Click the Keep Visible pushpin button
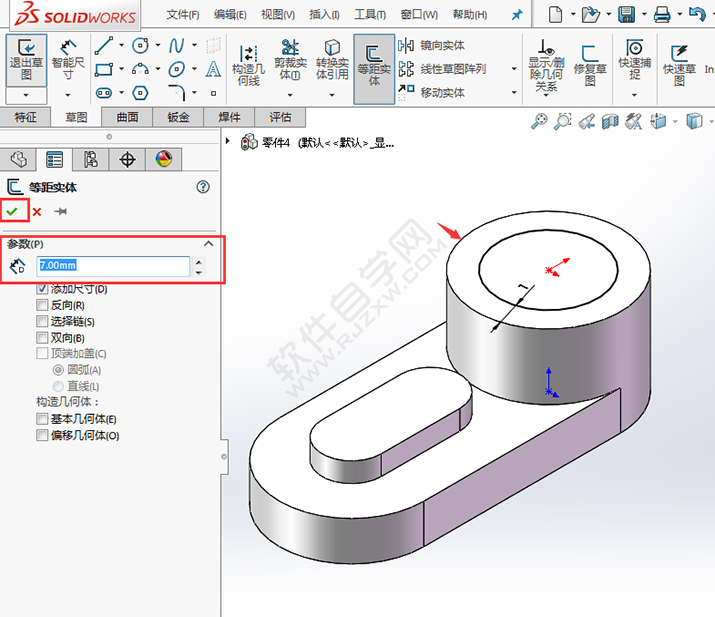This screenshot has width=715, height=617. 61,211
